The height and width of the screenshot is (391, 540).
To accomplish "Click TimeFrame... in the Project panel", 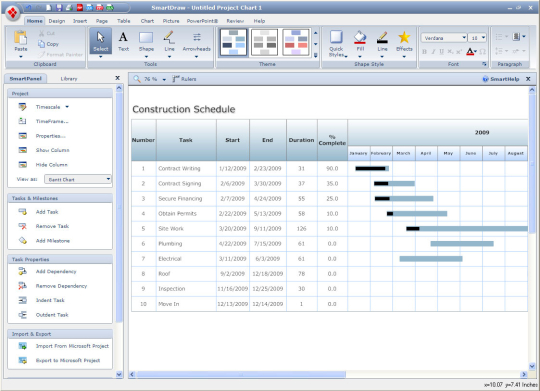I will tap(52, 122).
